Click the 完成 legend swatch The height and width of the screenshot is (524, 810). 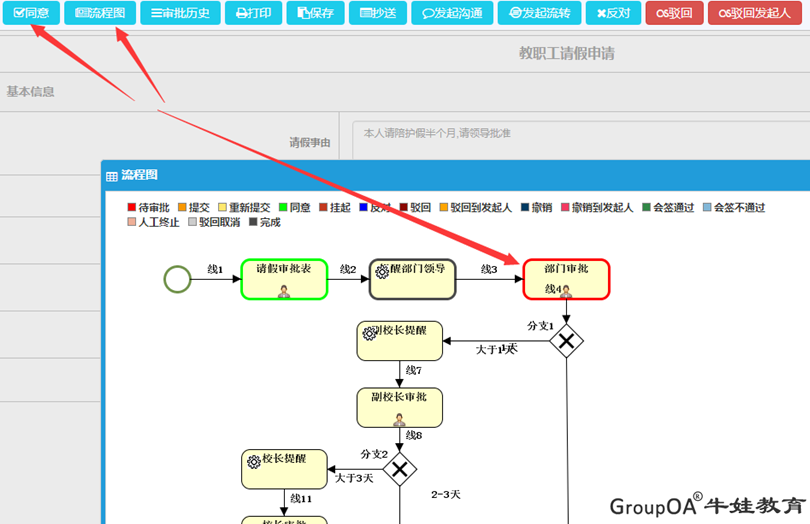(x=253, y=222)
